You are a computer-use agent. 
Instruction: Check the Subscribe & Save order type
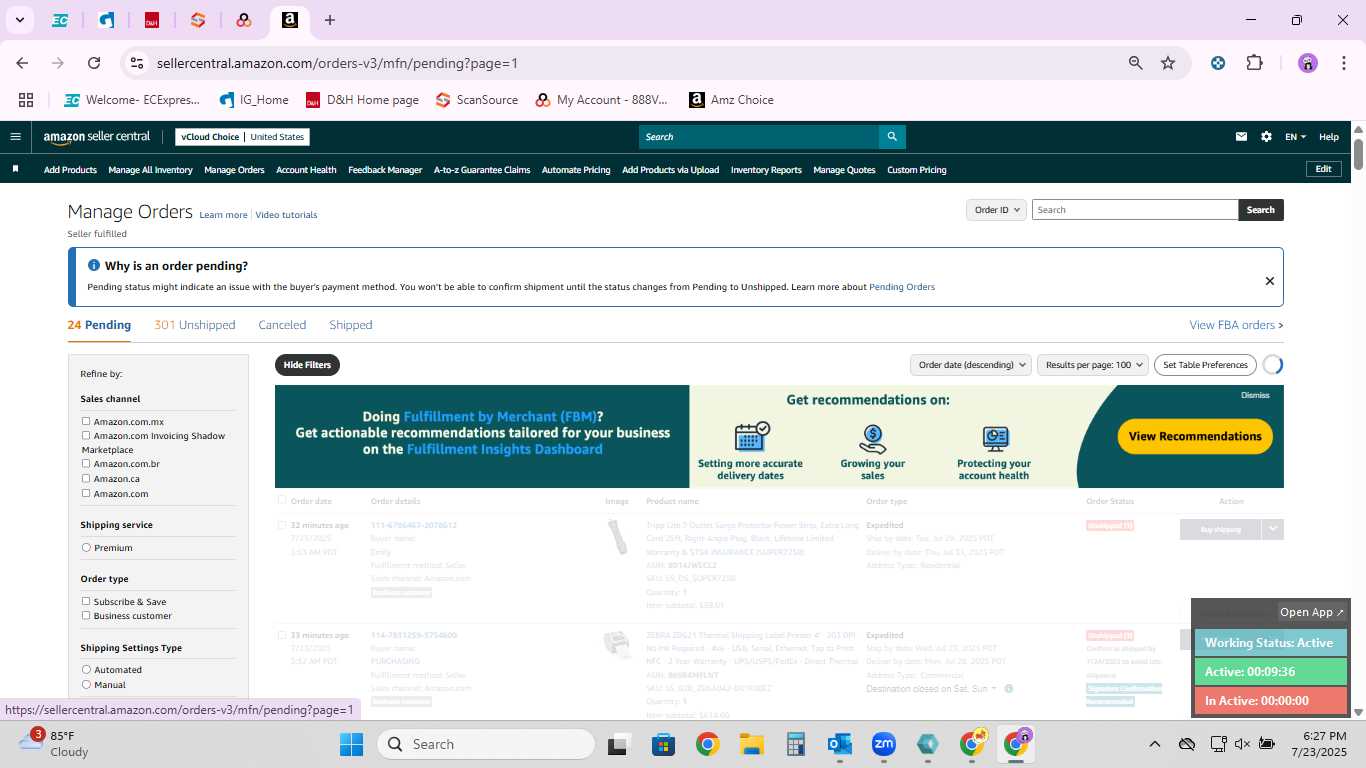coord(86,601)
